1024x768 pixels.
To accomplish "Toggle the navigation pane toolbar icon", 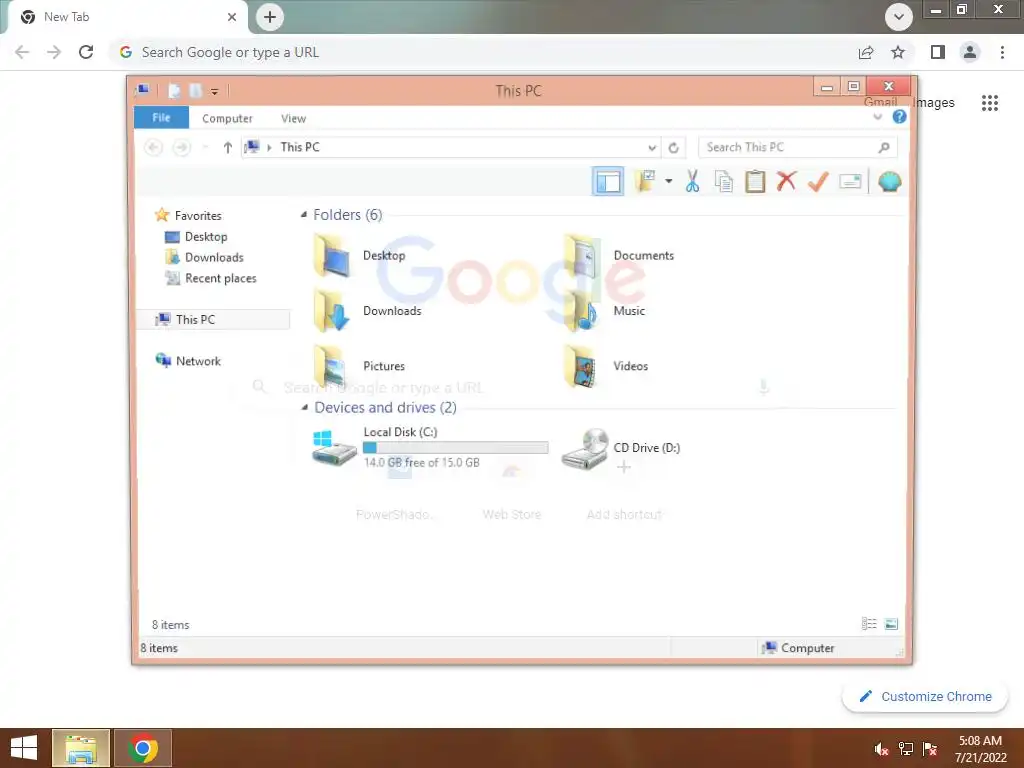I will [608, 181].
